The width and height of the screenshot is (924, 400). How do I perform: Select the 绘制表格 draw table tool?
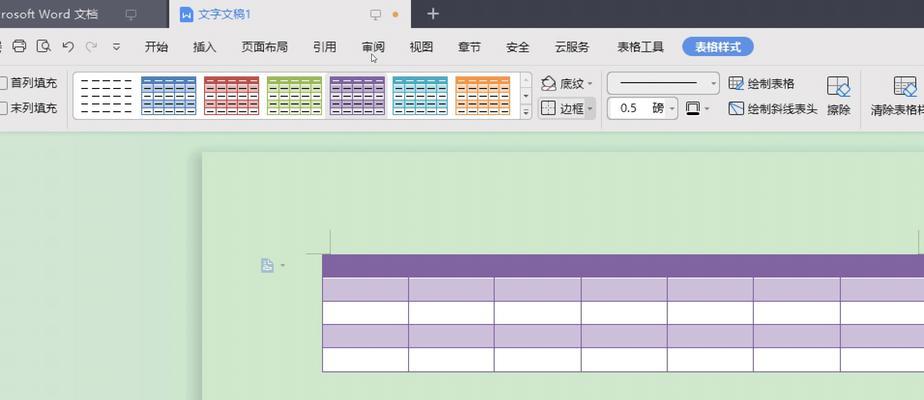(761, 84)
